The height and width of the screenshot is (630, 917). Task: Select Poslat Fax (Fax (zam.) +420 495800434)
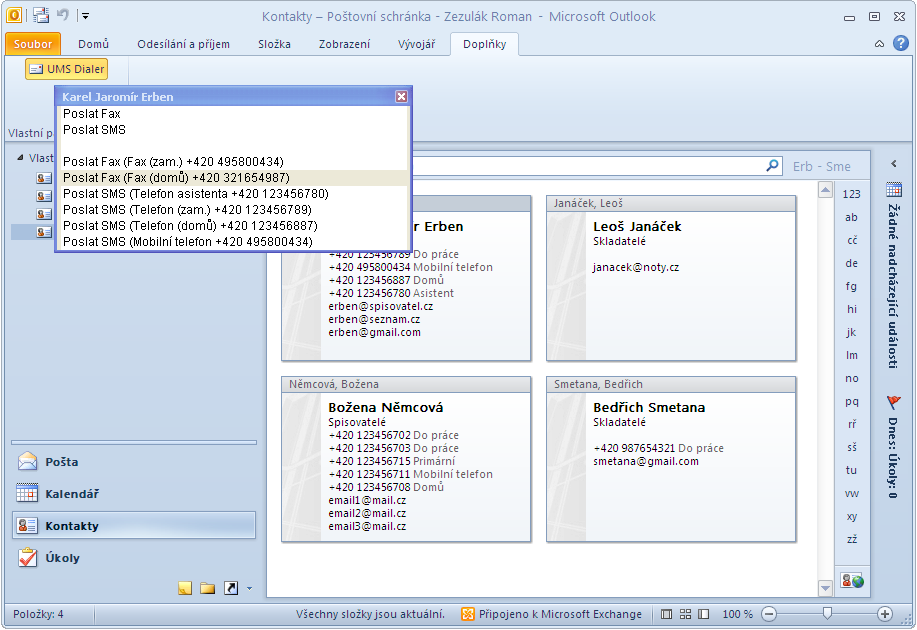coord(235,161)
